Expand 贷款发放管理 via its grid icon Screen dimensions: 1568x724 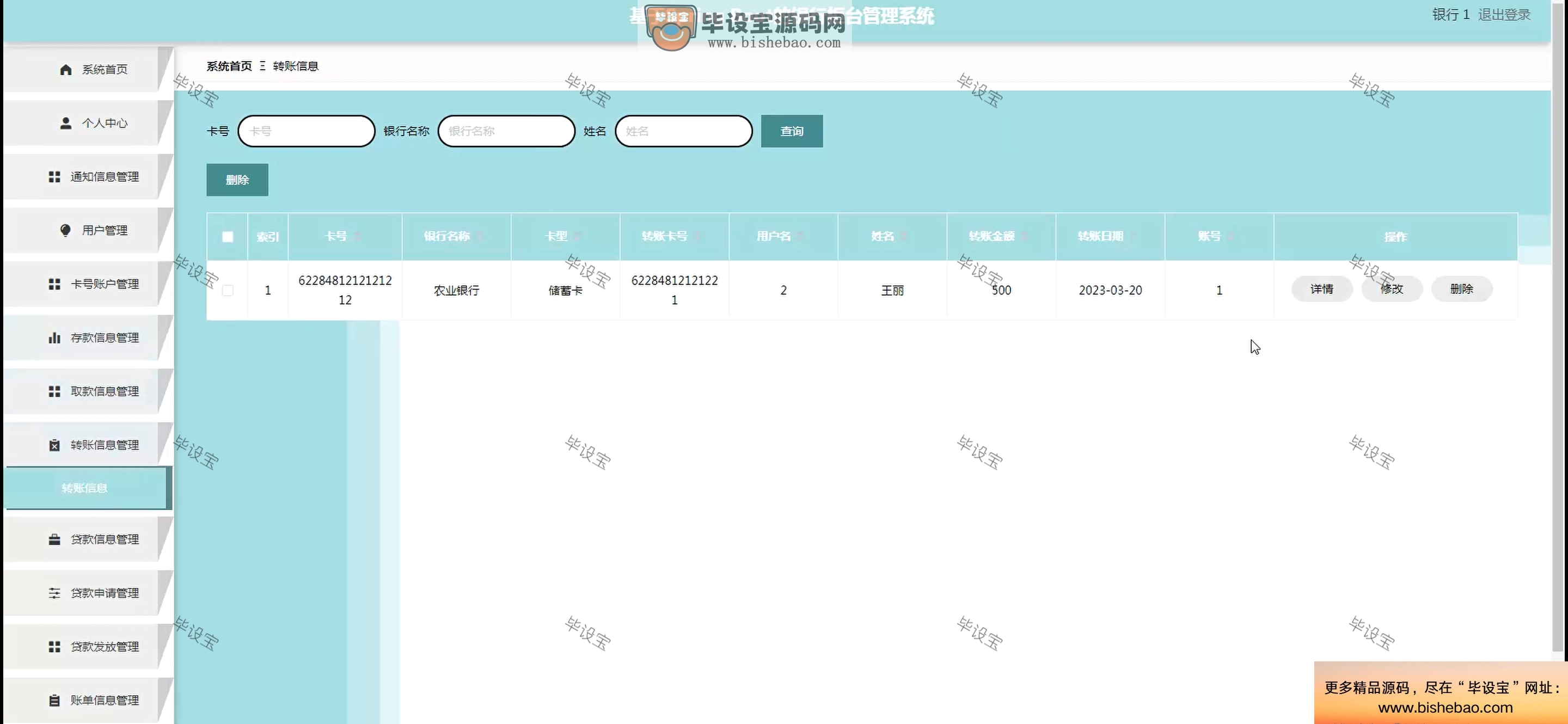54,646
